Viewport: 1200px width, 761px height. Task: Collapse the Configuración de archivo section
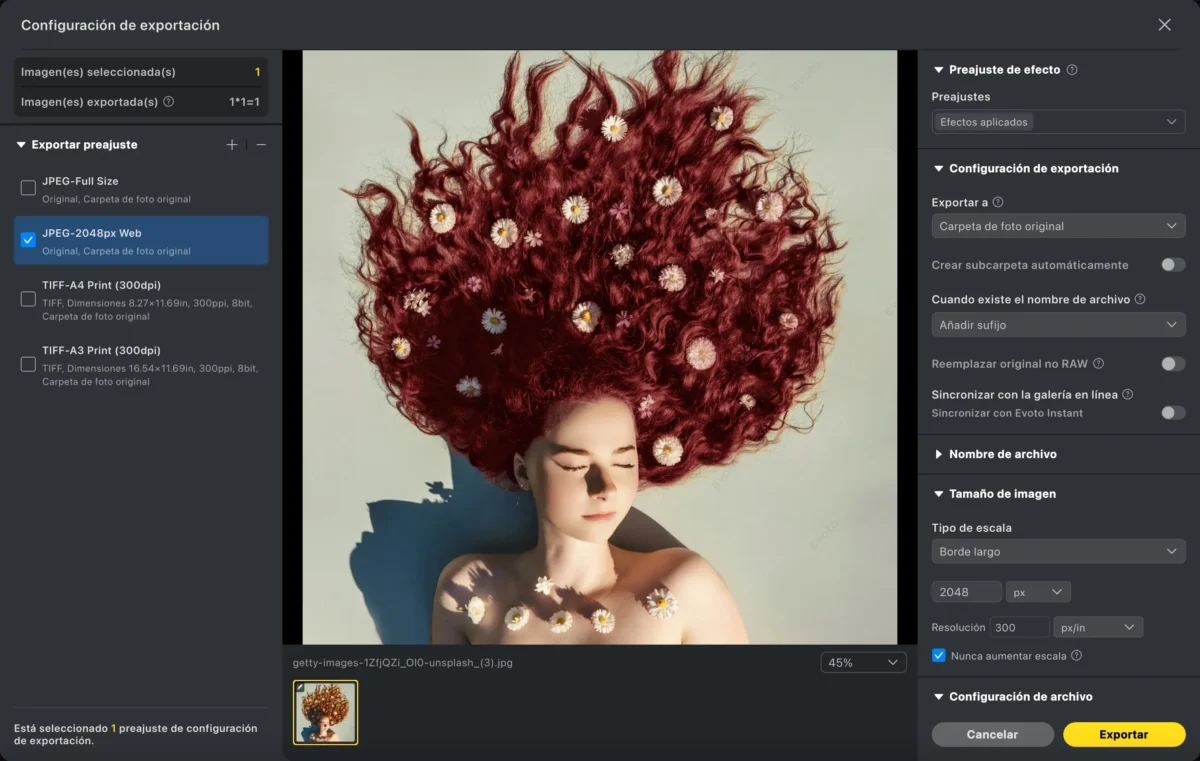click(938, 697)
